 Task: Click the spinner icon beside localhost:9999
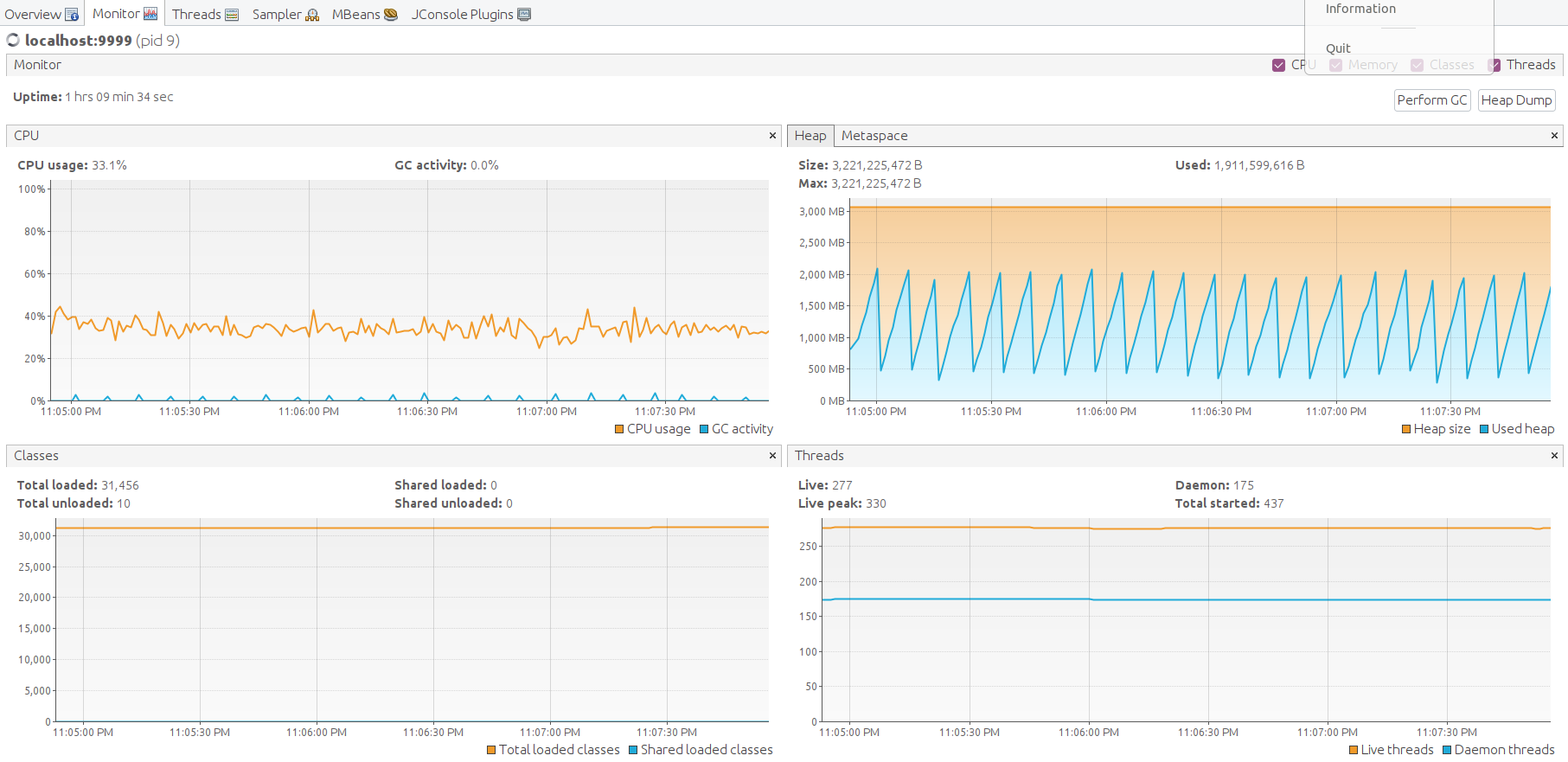tap(13, 41)
